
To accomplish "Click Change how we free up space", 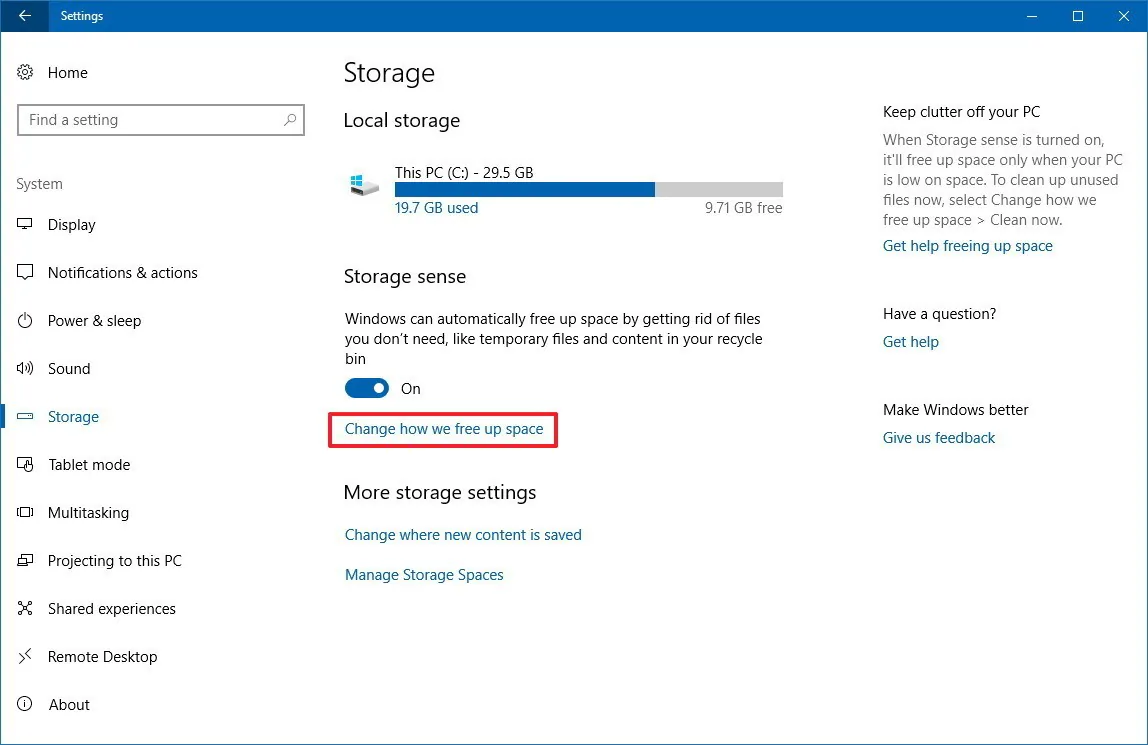I will (x=444, y=429).
